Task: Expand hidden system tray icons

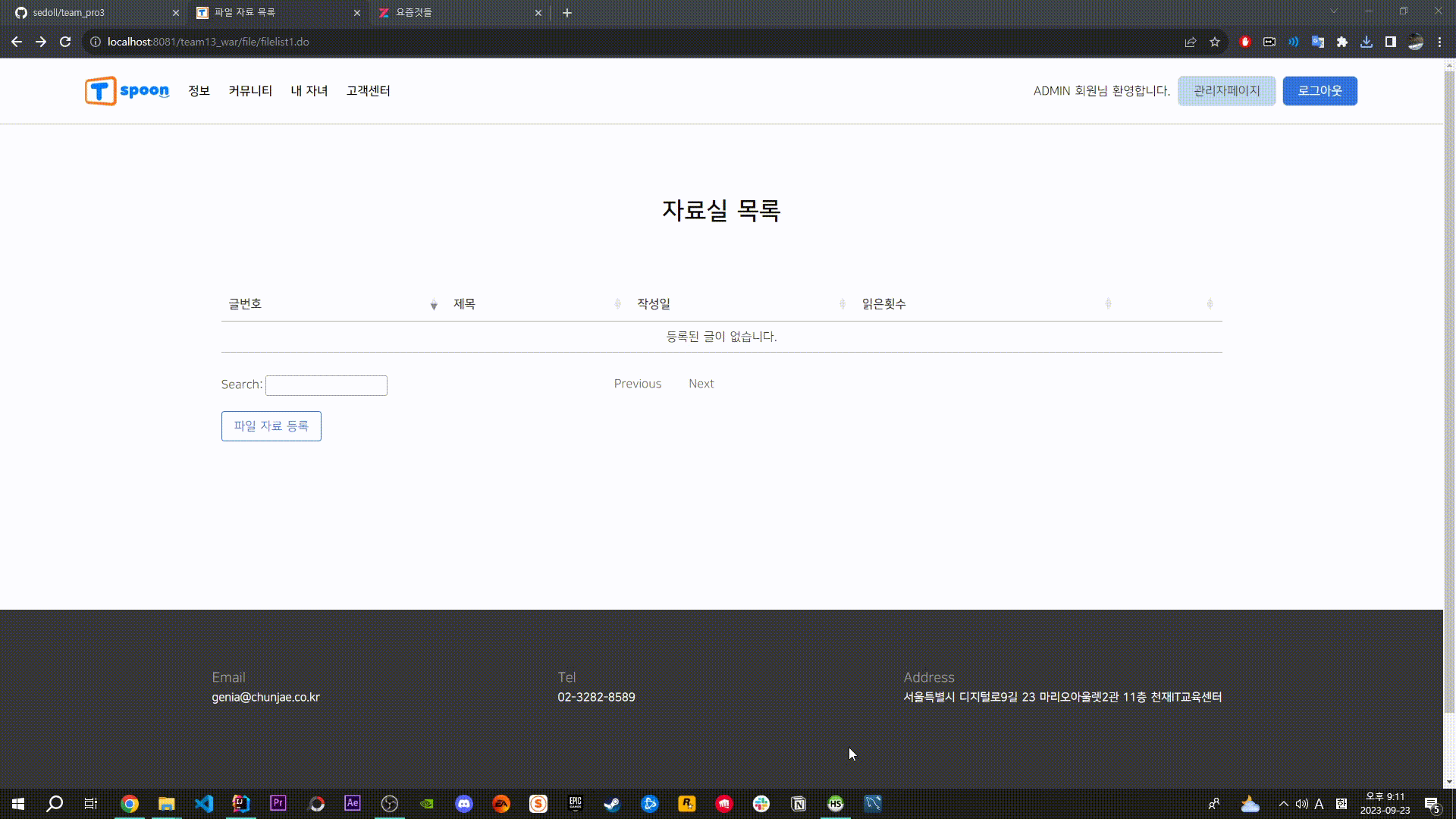Action: pyautogui.click(x=1283, y=804)
